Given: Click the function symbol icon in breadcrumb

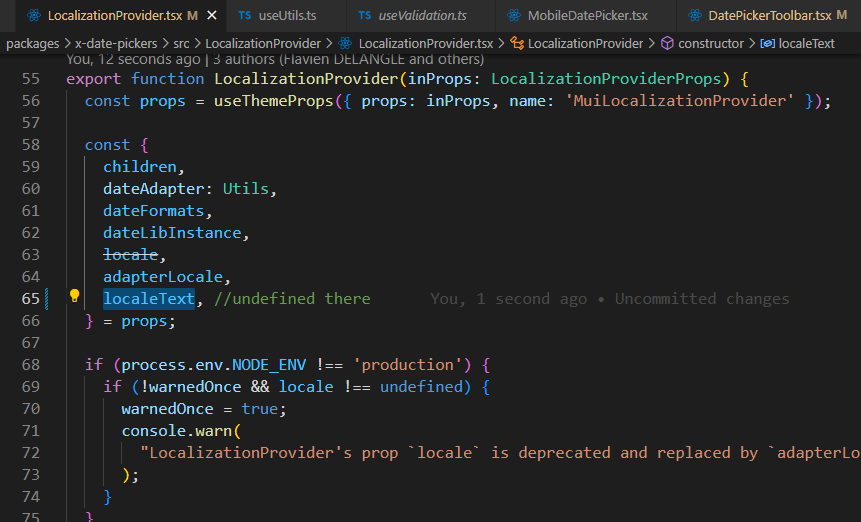Looking at the screenshot, I should [x=517, y=43].
